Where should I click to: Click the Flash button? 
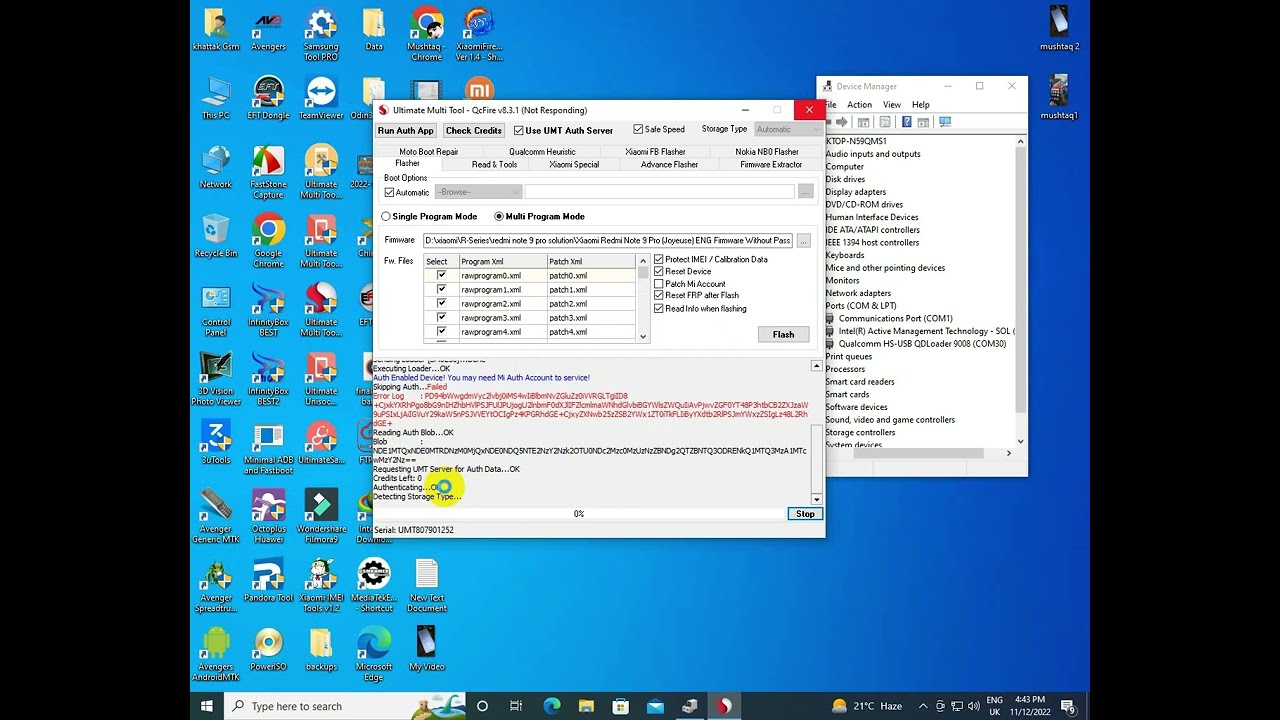point(783,334)
